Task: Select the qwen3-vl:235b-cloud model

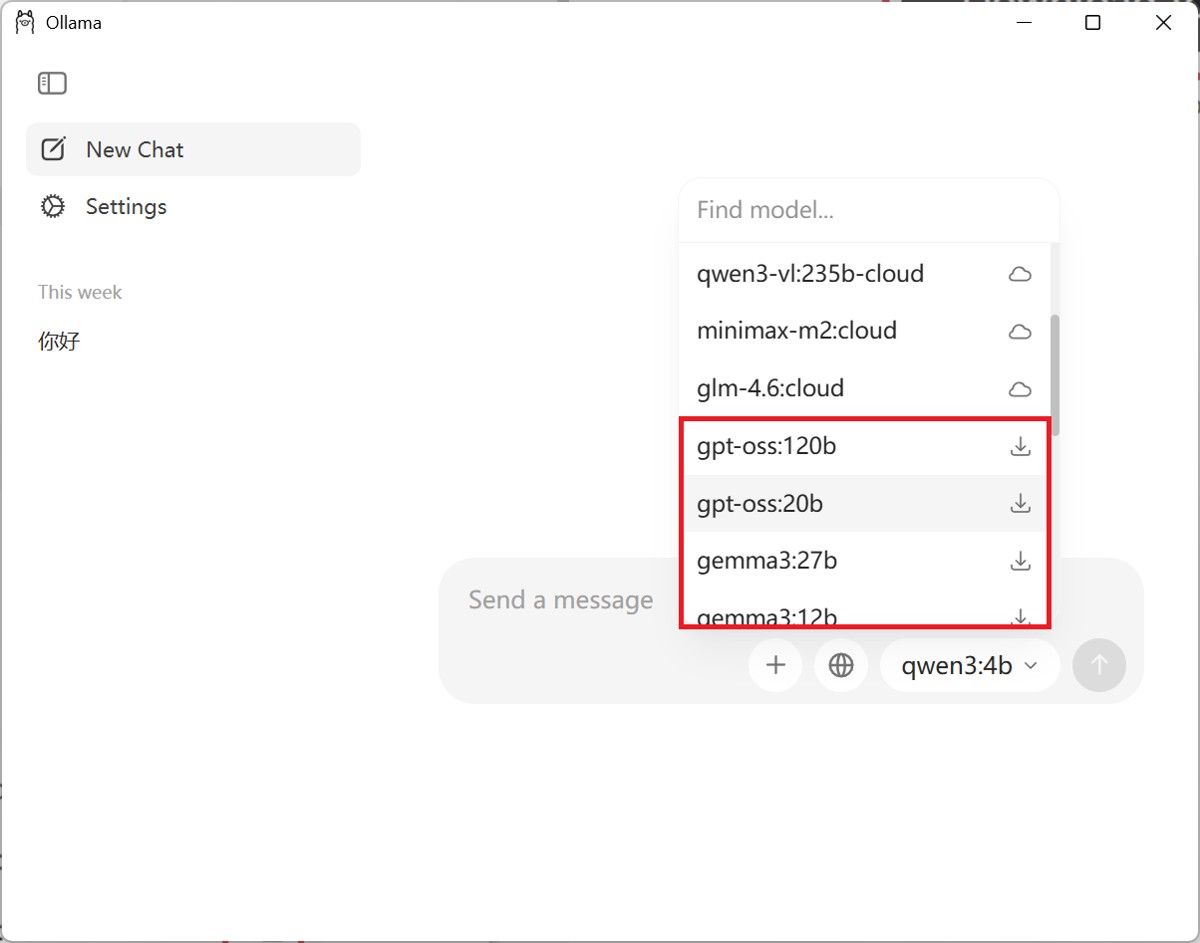Action: click(x=864, y=274)
